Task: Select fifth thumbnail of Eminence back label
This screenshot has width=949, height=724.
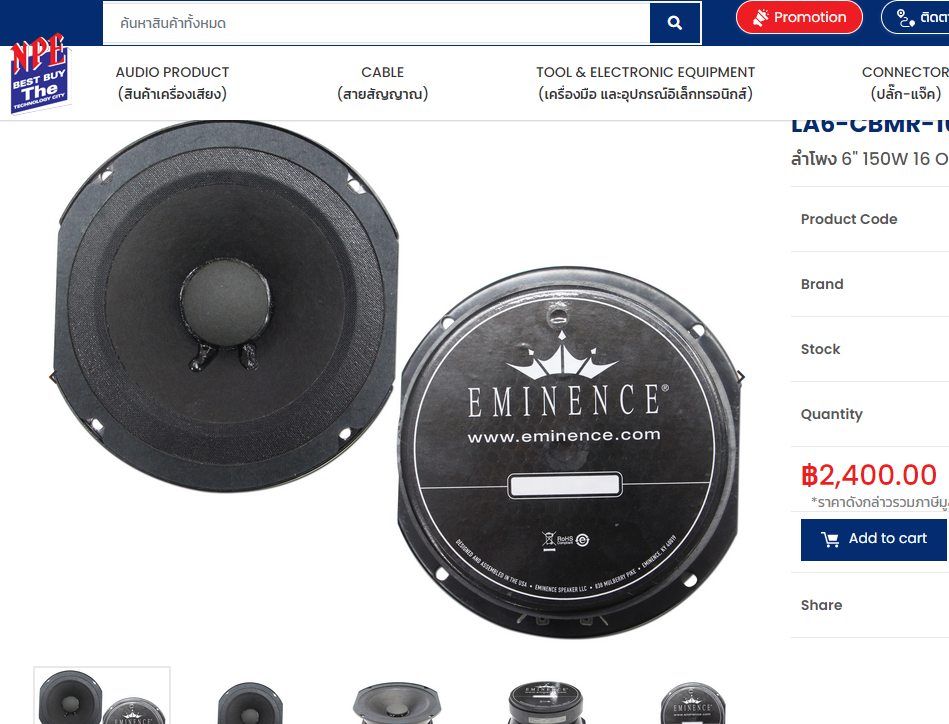Action: click(692, 702)
